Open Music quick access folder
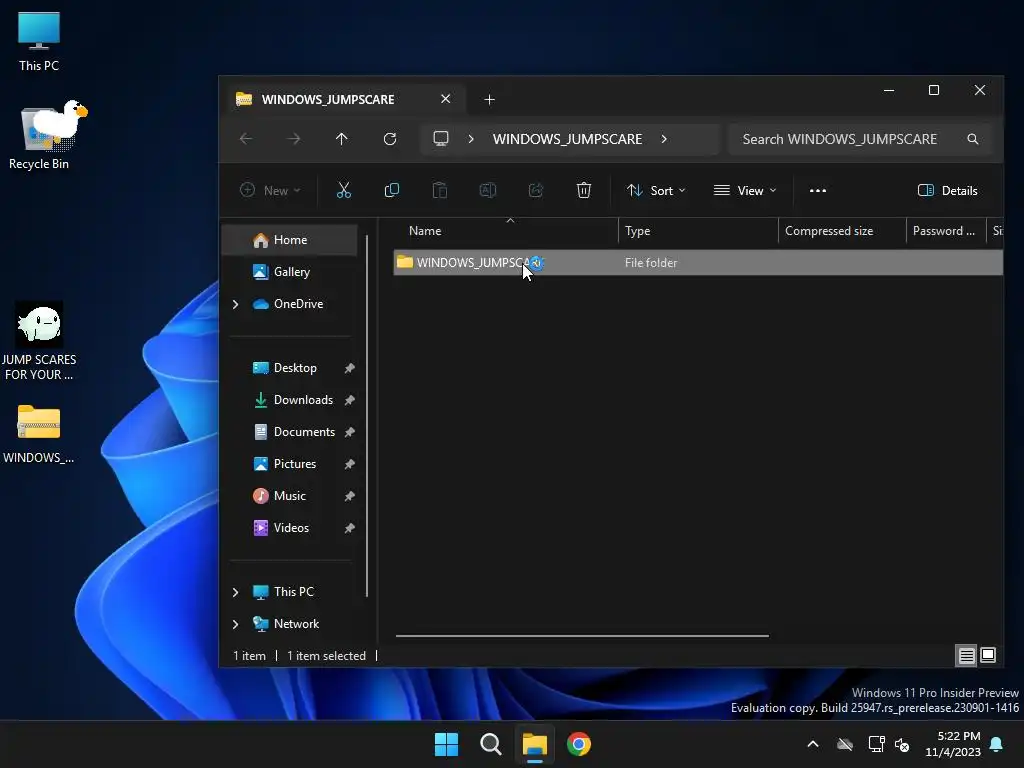The width and height of the screenshot is (1024, 768). pos(290,496)
